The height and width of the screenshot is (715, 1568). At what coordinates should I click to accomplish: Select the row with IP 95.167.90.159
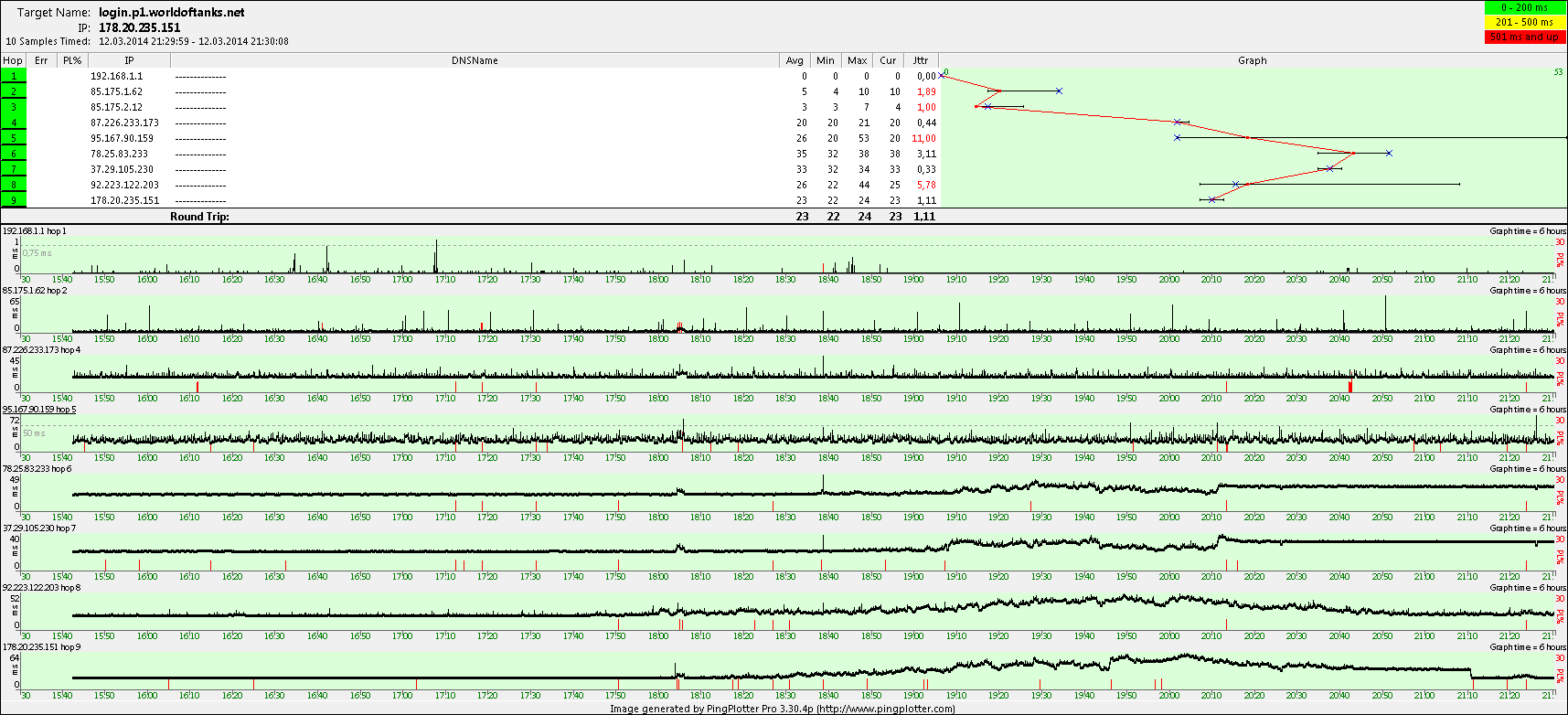click(x=122, y=138)
